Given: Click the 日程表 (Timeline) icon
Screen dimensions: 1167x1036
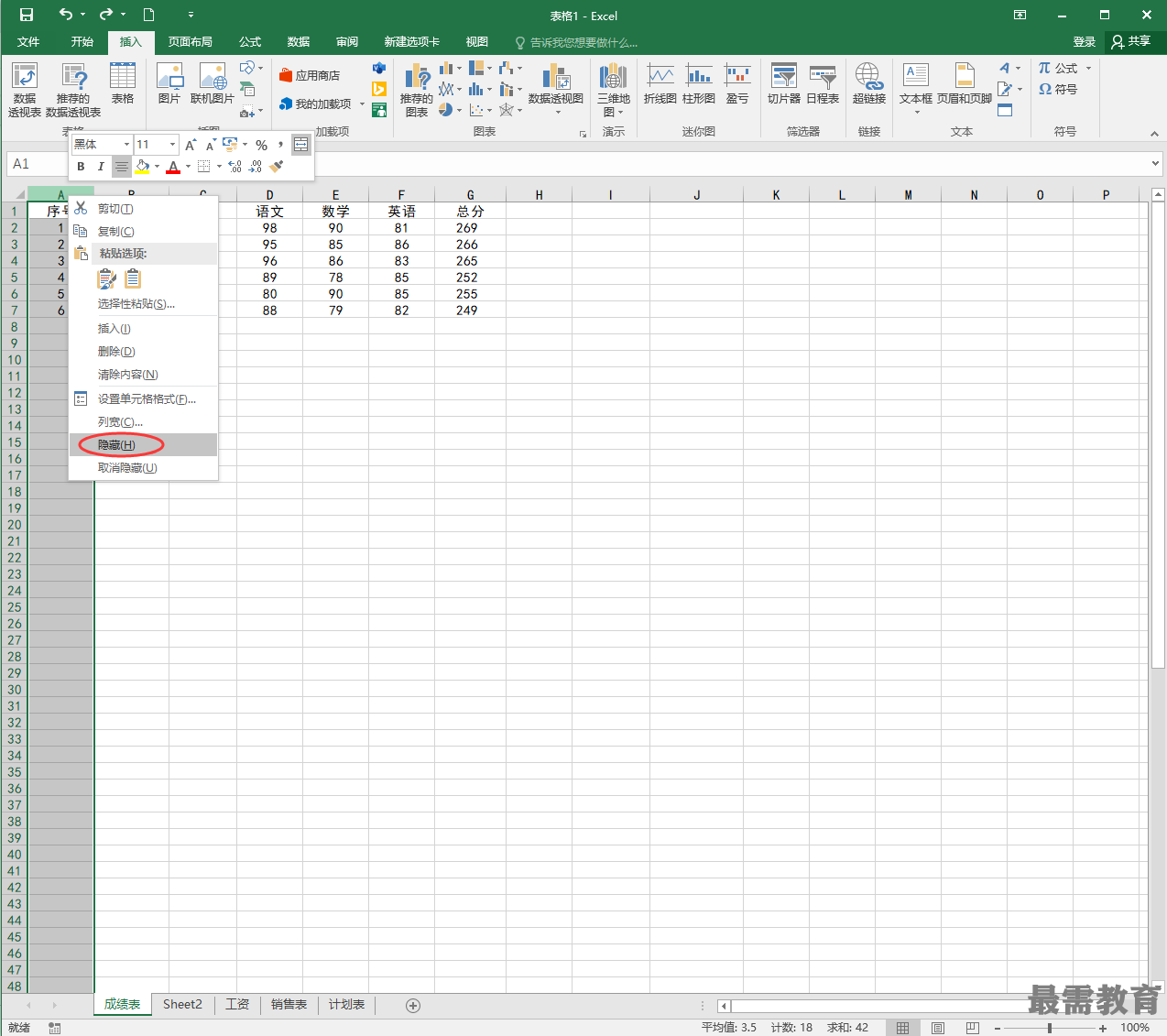Looking at the screenshot, I should 823,83.
